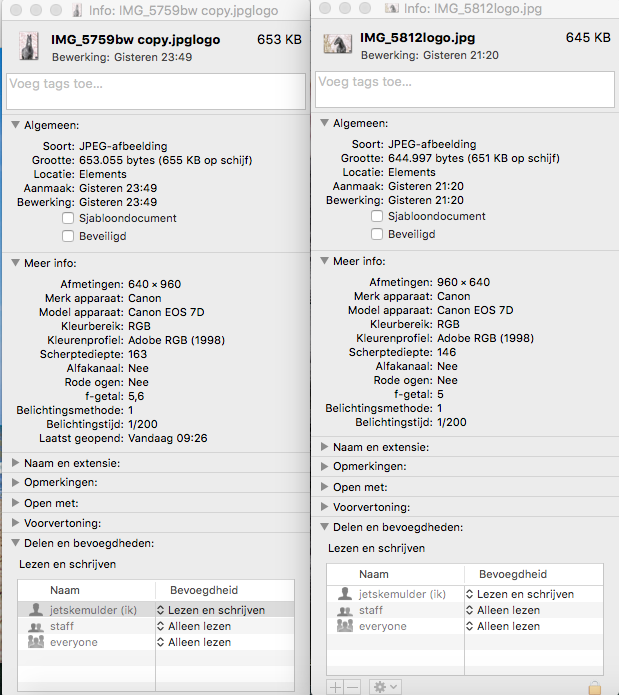
Task: Click the lock icon to unlock permissions
Action: [595, 687]
